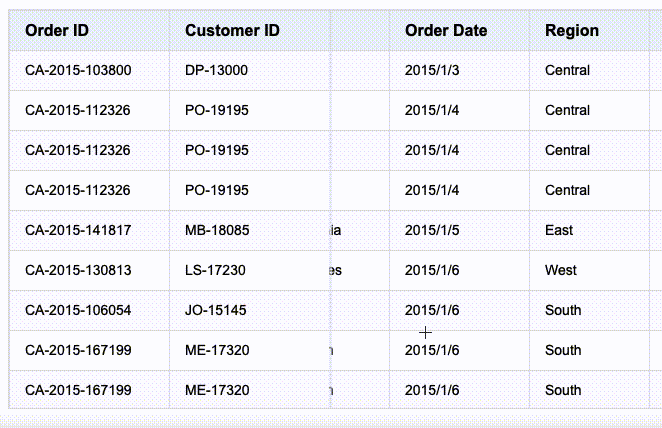Click South region in the JO-15145 row
Screen dimensions: 662x428
click(563, 310)
